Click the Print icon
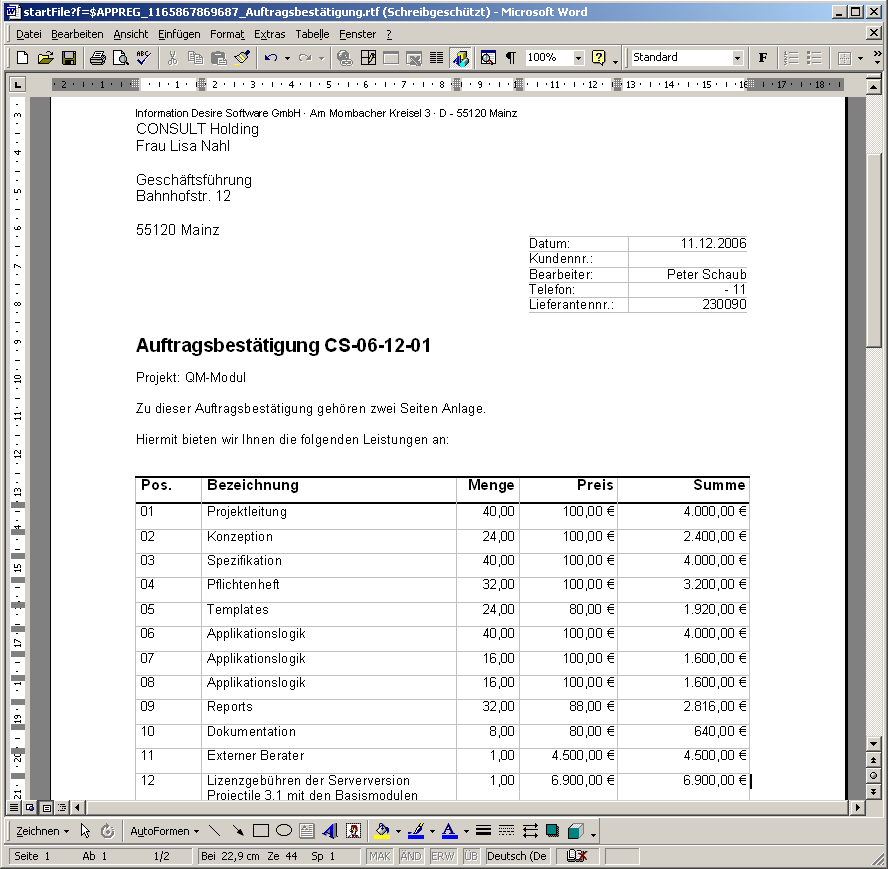The height and width of the screenshot is (869, 888). point(97,58)
